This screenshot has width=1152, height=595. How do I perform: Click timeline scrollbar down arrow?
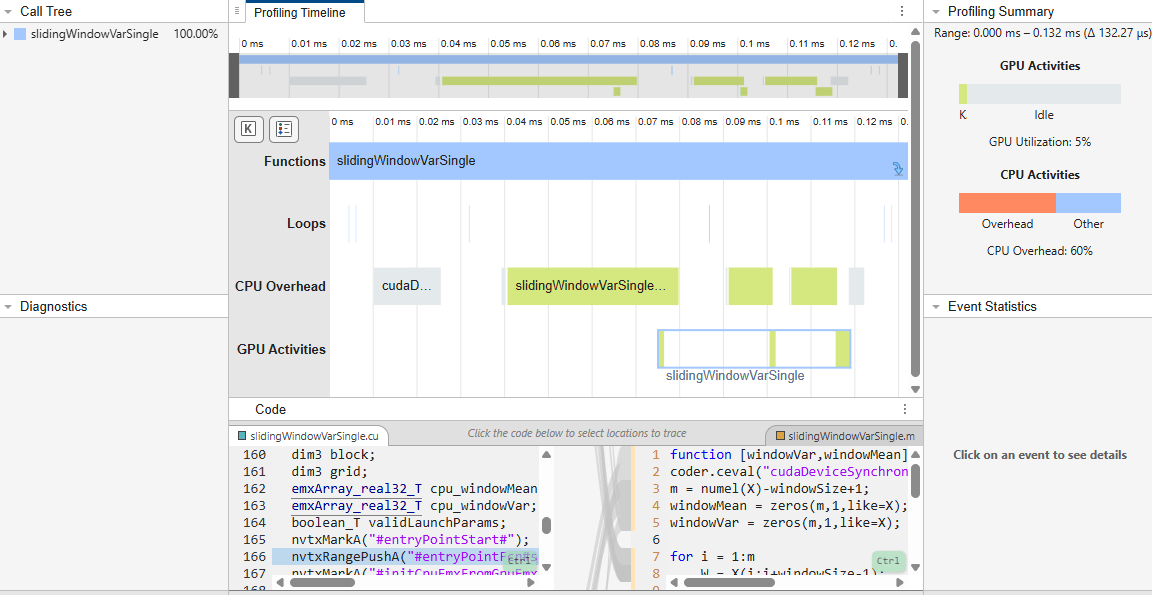pos(915,389)
